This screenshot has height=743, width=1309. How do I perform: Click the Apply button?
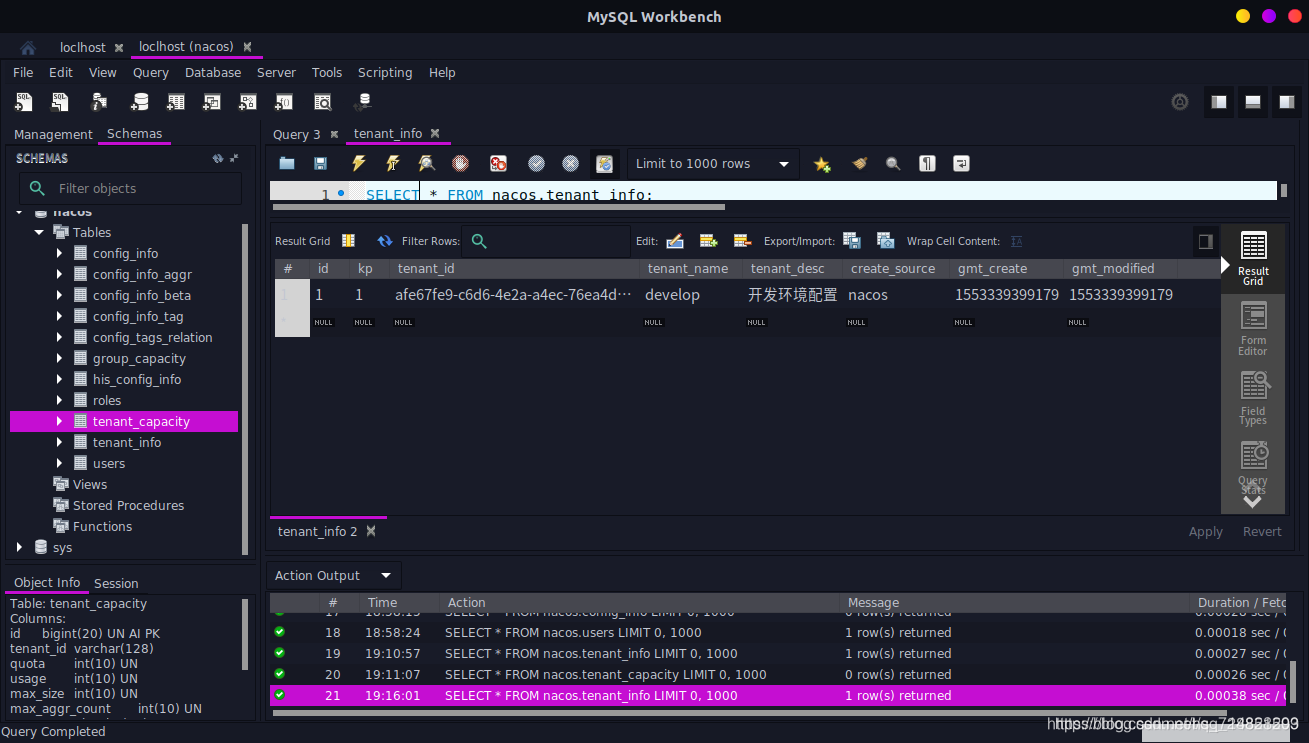(x=1205, y=531)
